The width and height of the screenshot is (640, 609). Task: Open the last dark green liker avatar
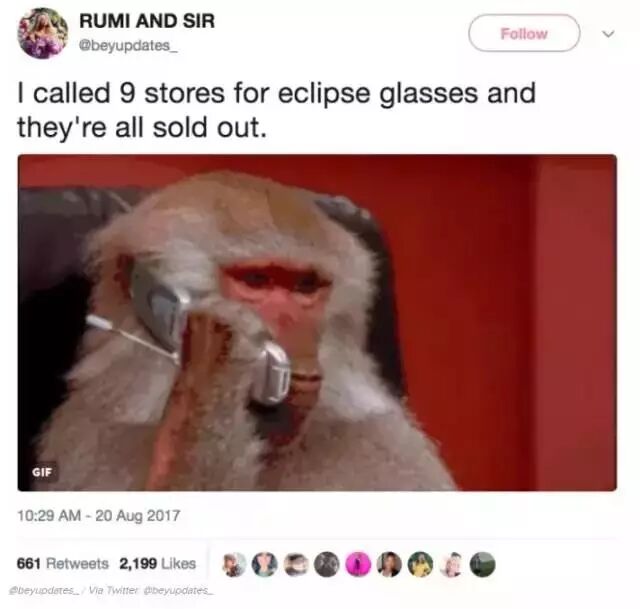[482, 565]
